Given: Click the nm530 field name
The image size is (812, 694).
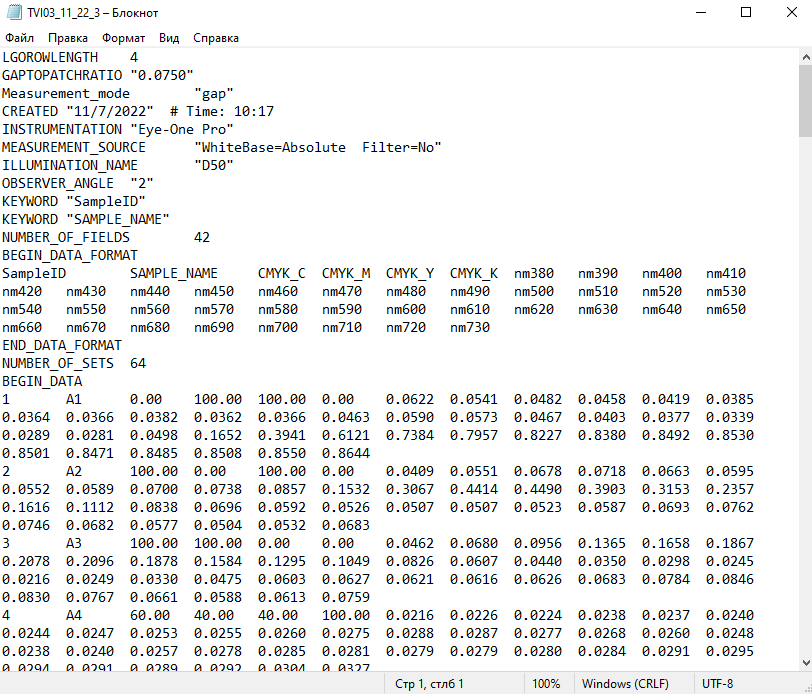Looking at the screenshot, I should (726, 291).
